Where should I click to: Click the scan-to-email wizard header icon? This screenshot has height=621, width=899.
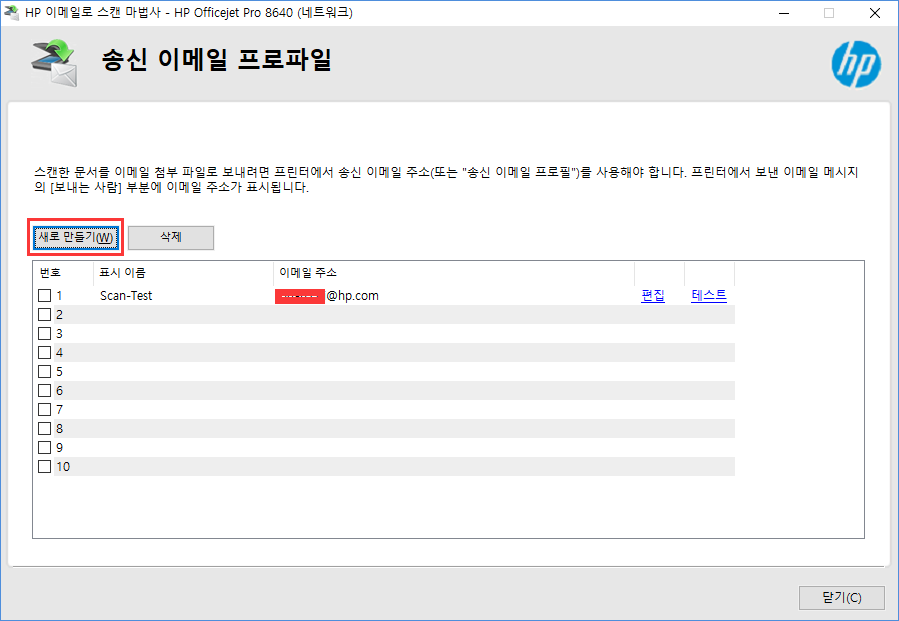click(x=54, y=63)
